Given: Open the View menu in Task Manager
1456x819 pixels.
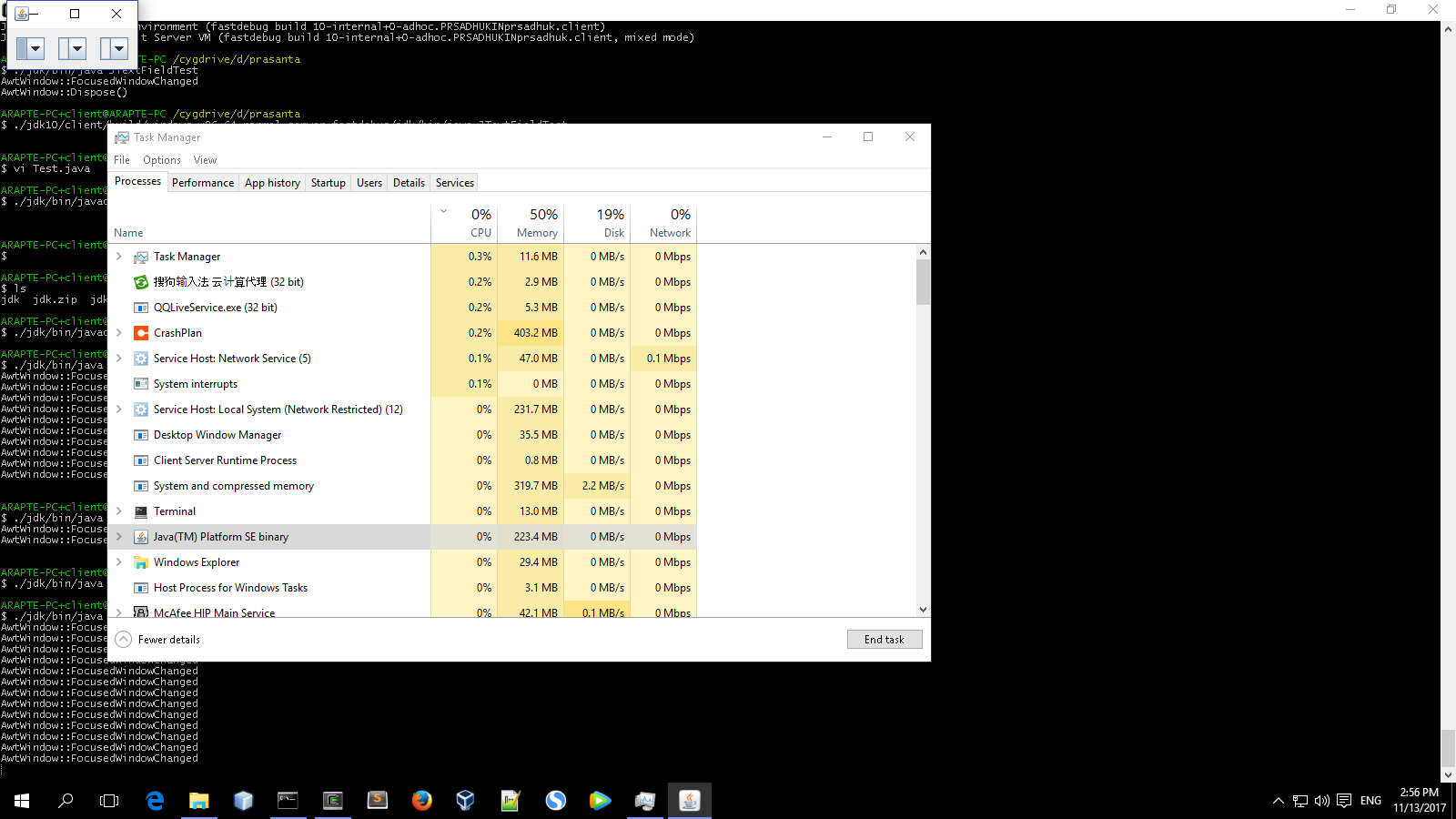Looking at the screenshot, I should coord(205,160).
